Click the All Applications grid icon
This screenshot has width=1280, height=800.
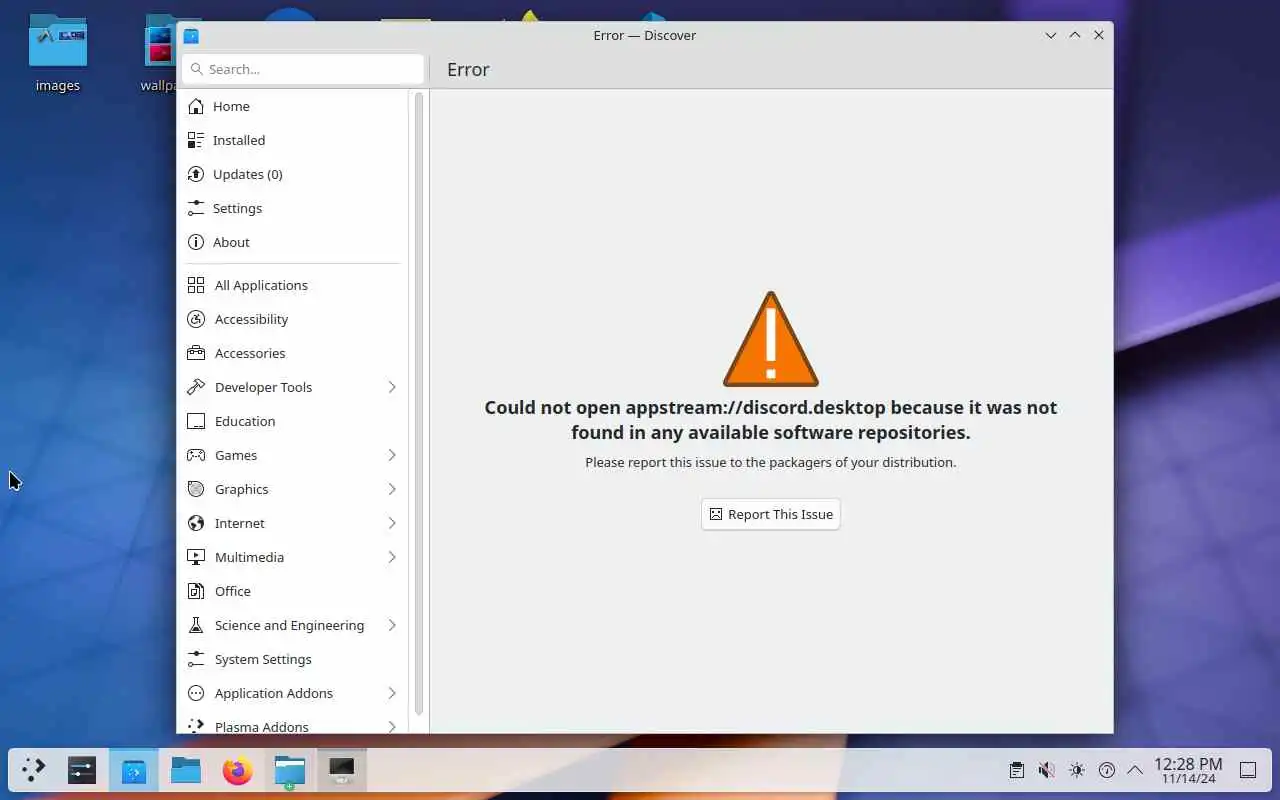pyautogui.click(x=196, y=285)
